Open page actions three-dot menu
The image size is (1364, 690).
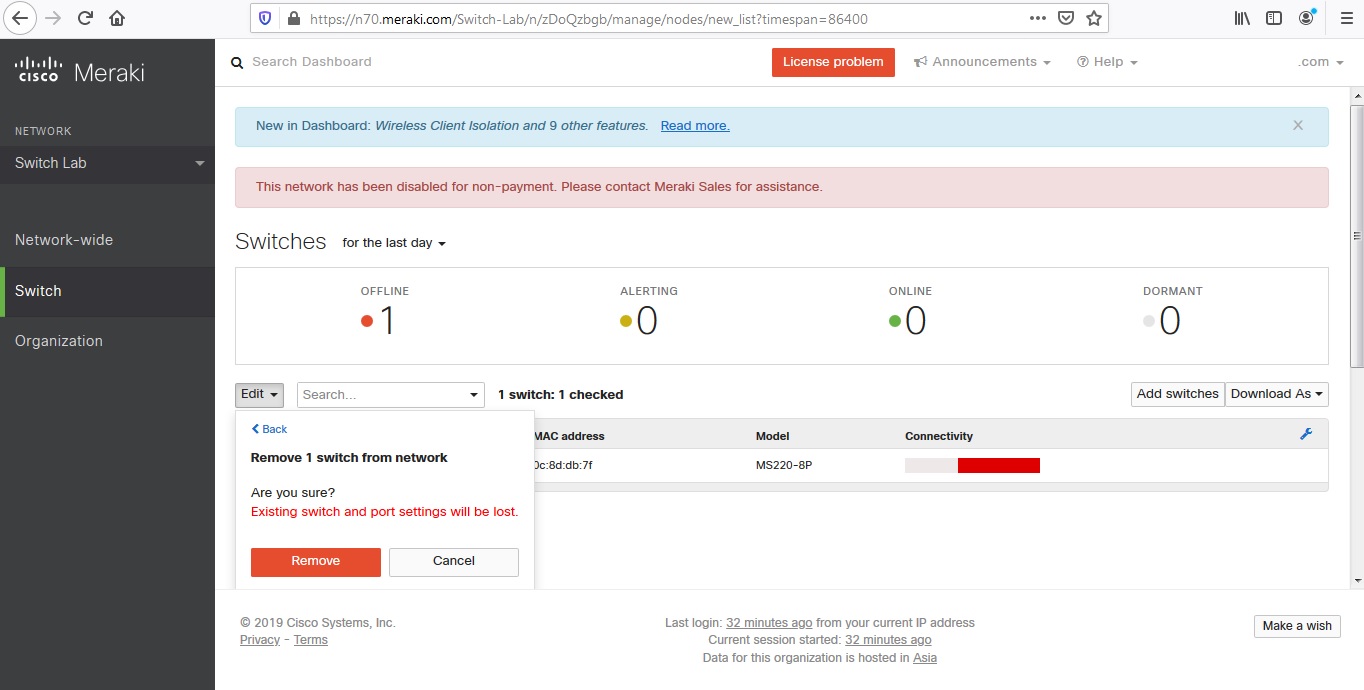1038,18
